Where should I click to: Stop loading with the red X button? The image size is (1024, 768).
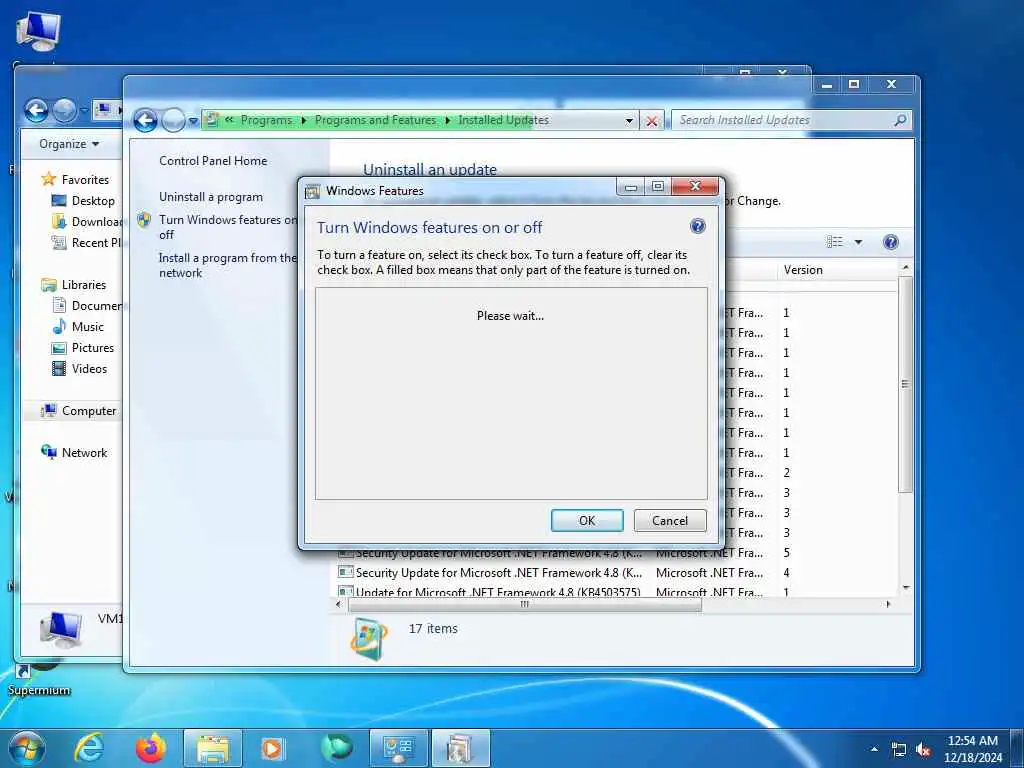(x=651, y=121)
